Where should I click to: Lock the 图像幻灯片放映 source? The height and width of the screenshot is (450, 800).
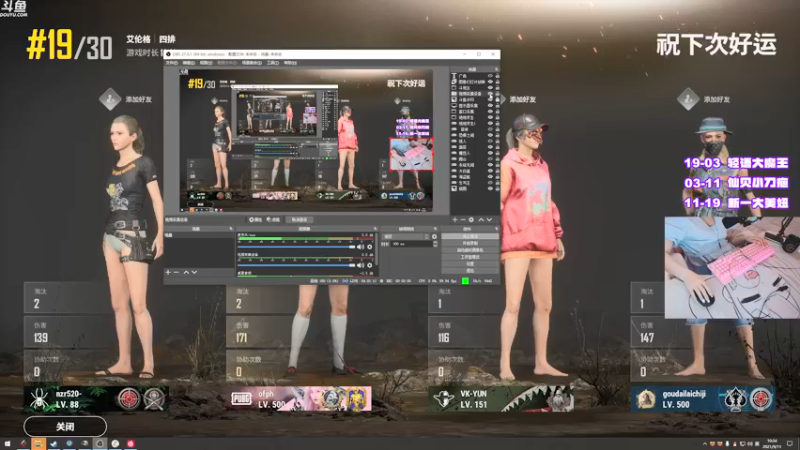coord(497,82)
